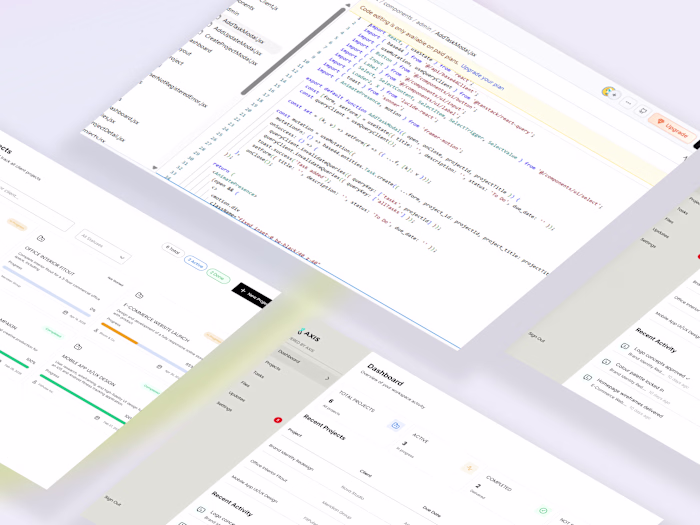Open 'Homepage wireframes delivered' activity item
Image resolution: width=700 pixels, height=525 pixels.
coord(629,397)
